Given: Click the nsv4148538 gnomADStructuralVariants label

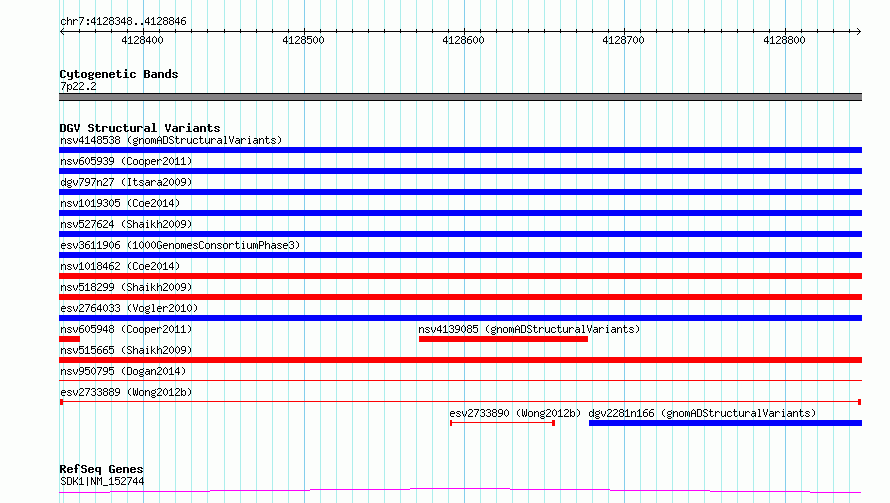Looking at the screenshot, I should click(170, 140).
